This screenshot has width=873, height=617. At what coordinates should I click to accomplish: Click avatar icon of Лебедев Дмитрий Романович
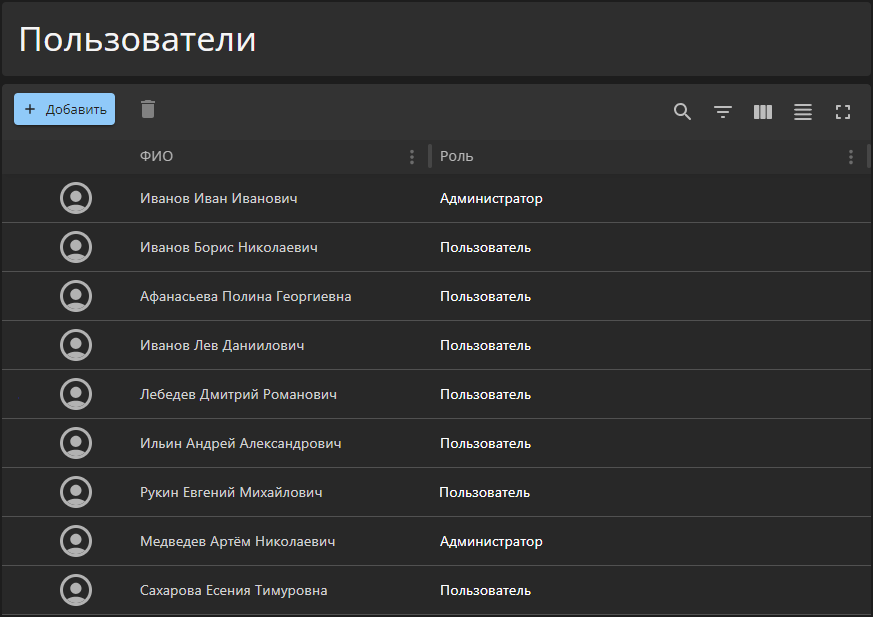click(76, 394)
